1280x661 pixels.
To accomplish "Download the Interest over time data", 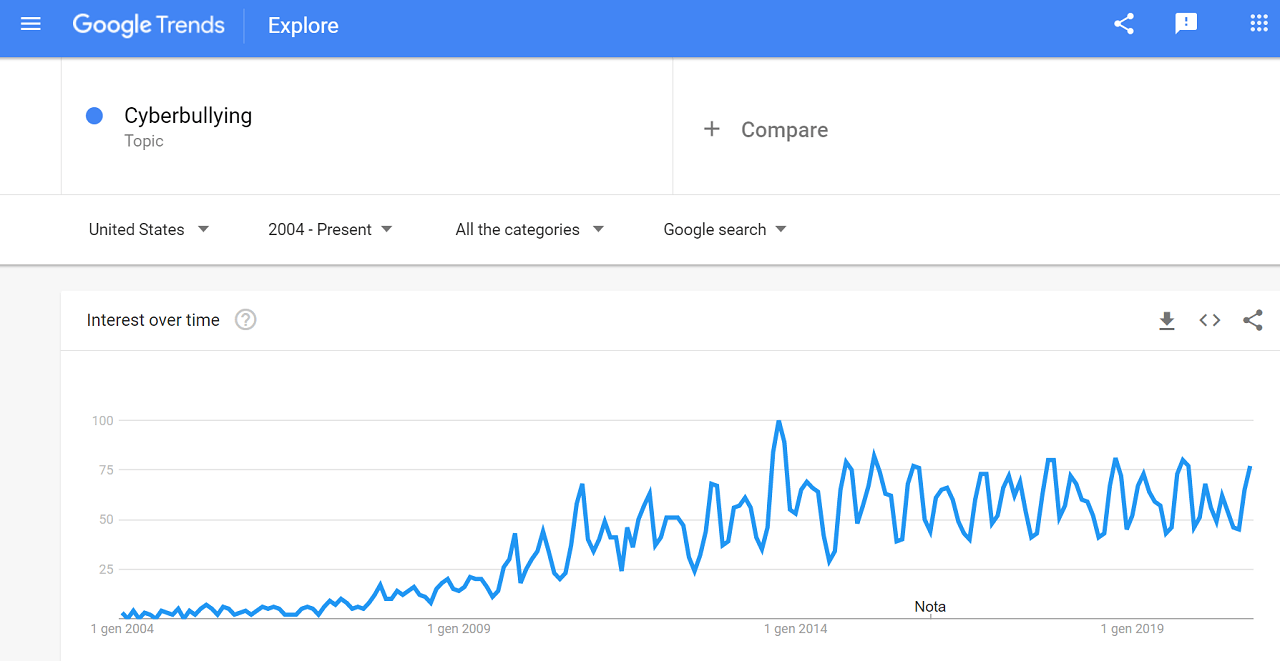I will pos(1167,320).
